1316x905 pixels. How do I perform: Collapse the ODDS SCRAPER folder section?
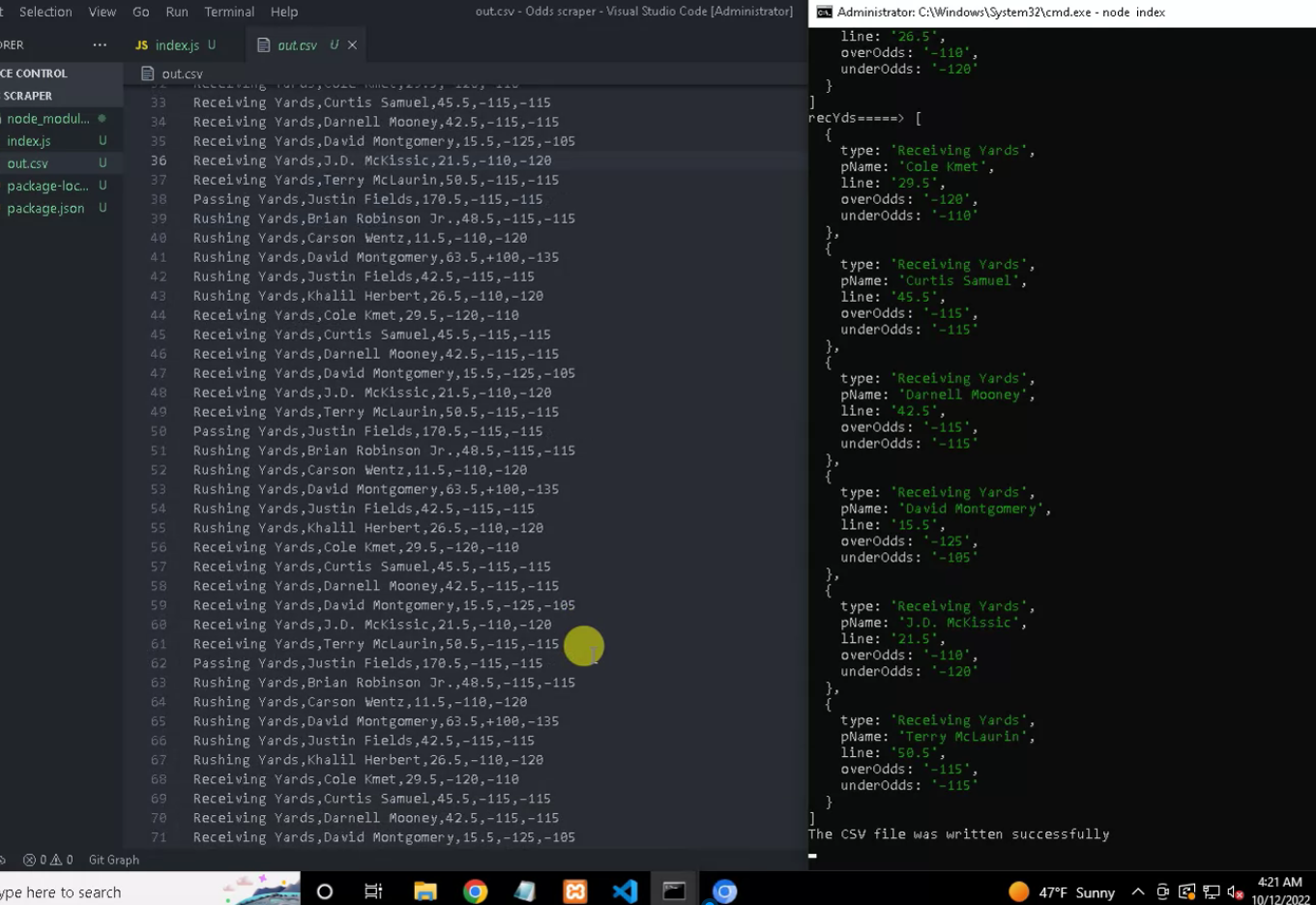(x=27, y=96)
